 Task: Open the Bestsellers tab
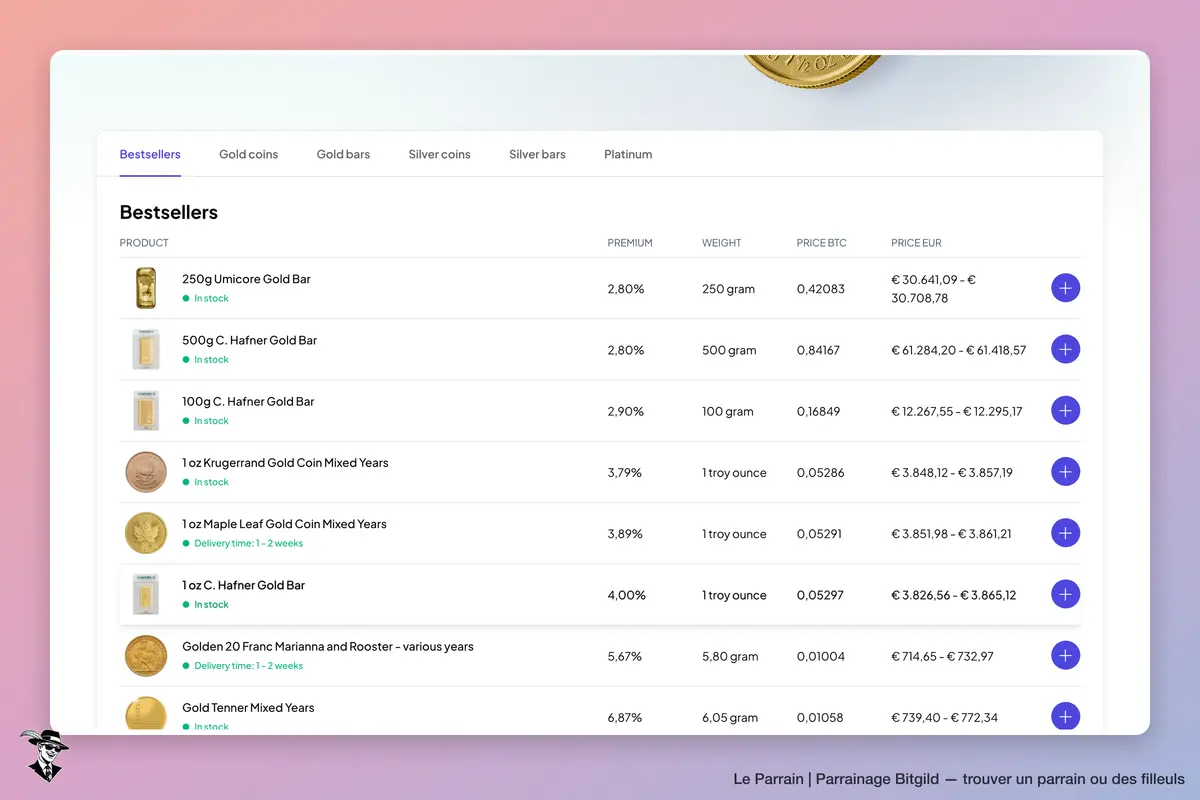pyautogui.click(x=150, y=154)
